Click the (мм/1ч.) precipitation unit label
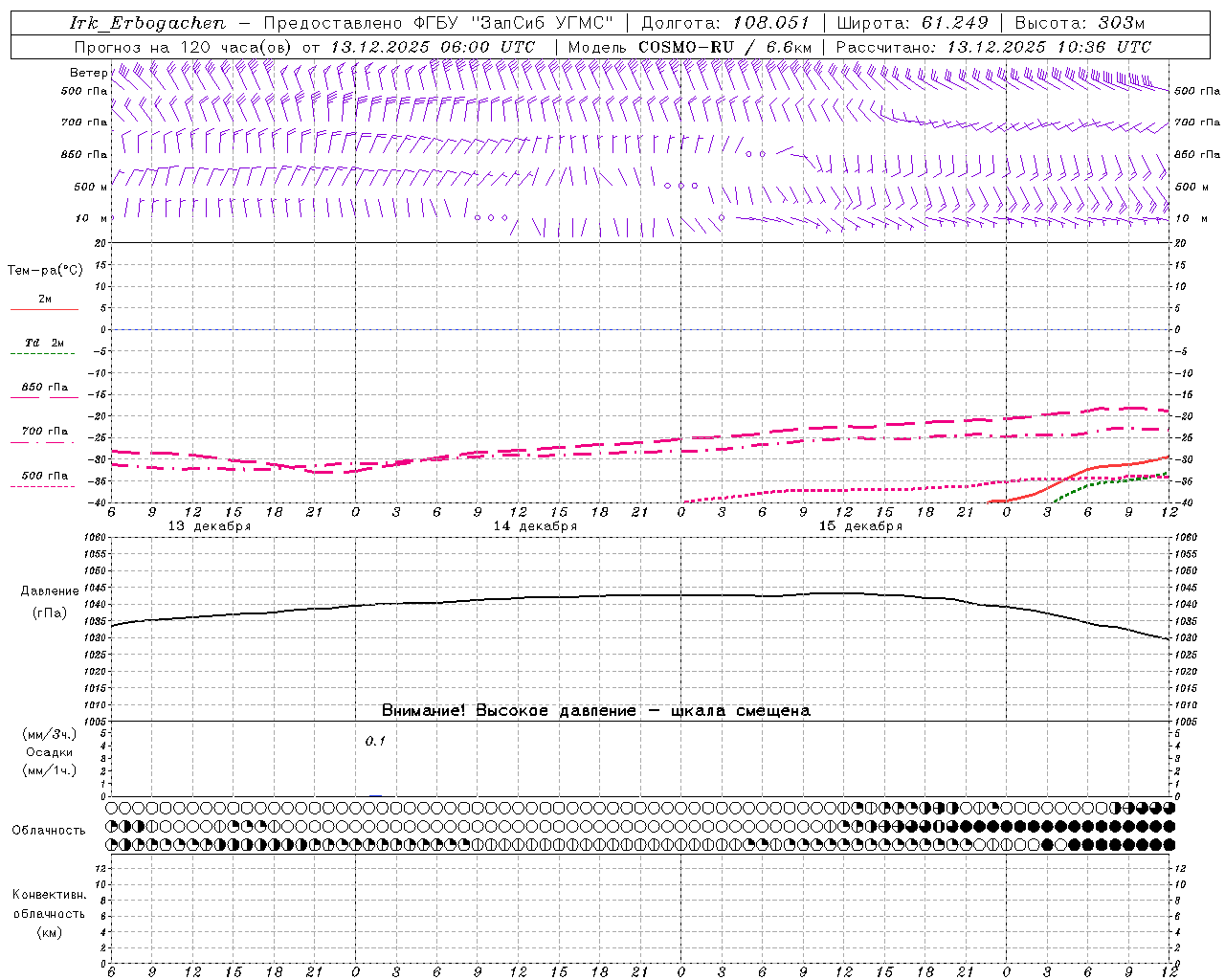The height and width of the screenshot is (980, 1225). click(x=50, y=770)
